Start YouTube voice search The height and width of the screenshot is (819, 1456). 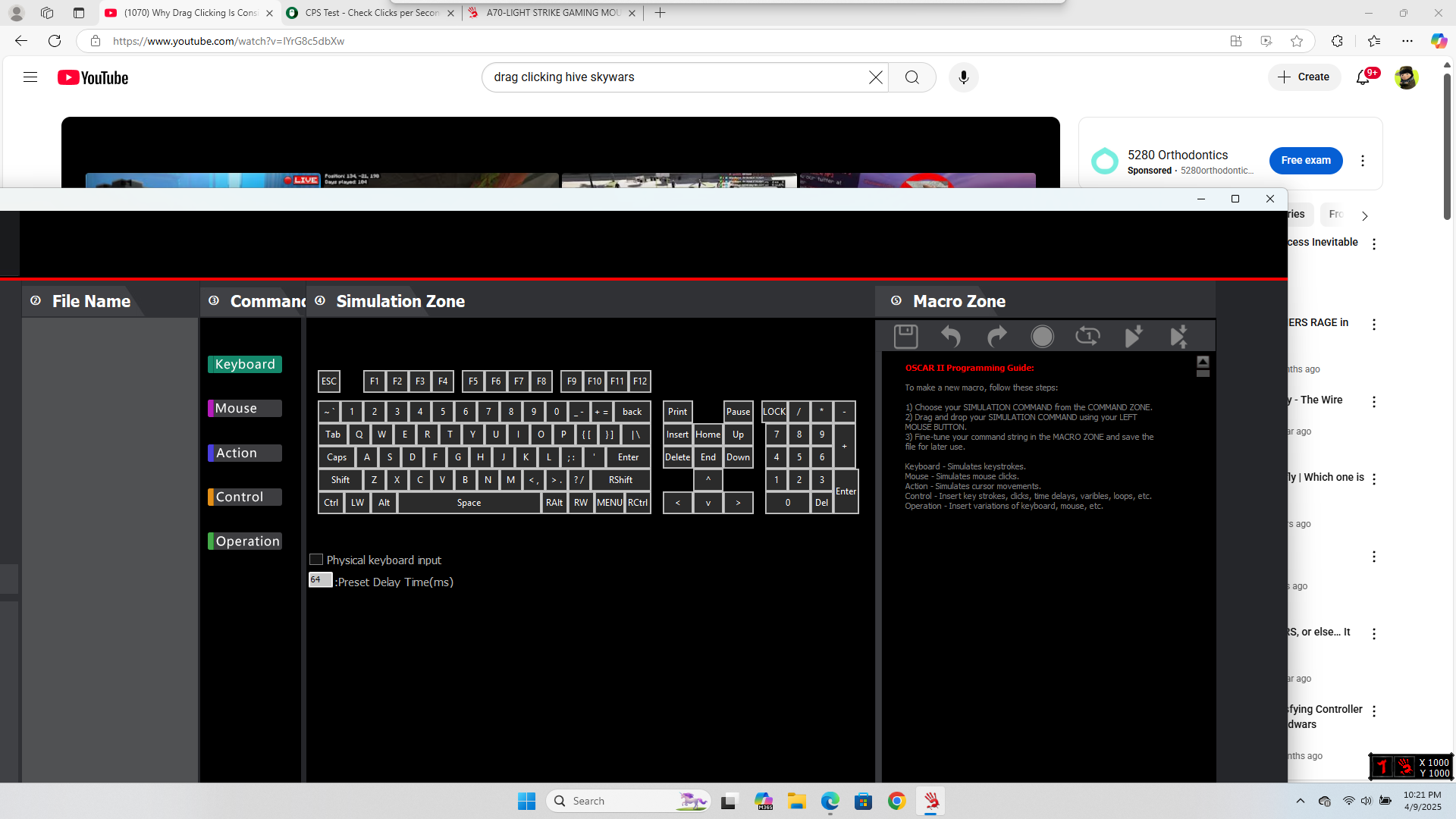(963, 77)
